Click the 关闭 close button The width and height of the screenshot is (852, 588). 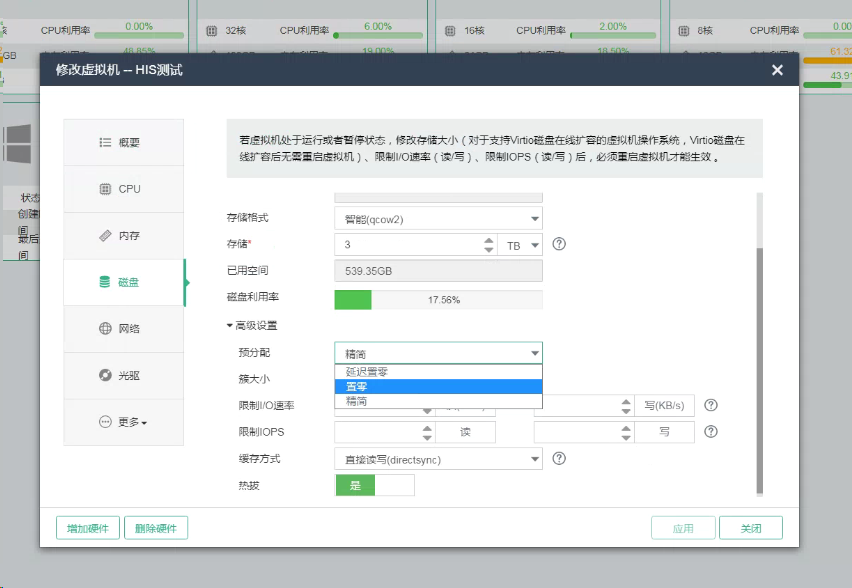(751, 528)
